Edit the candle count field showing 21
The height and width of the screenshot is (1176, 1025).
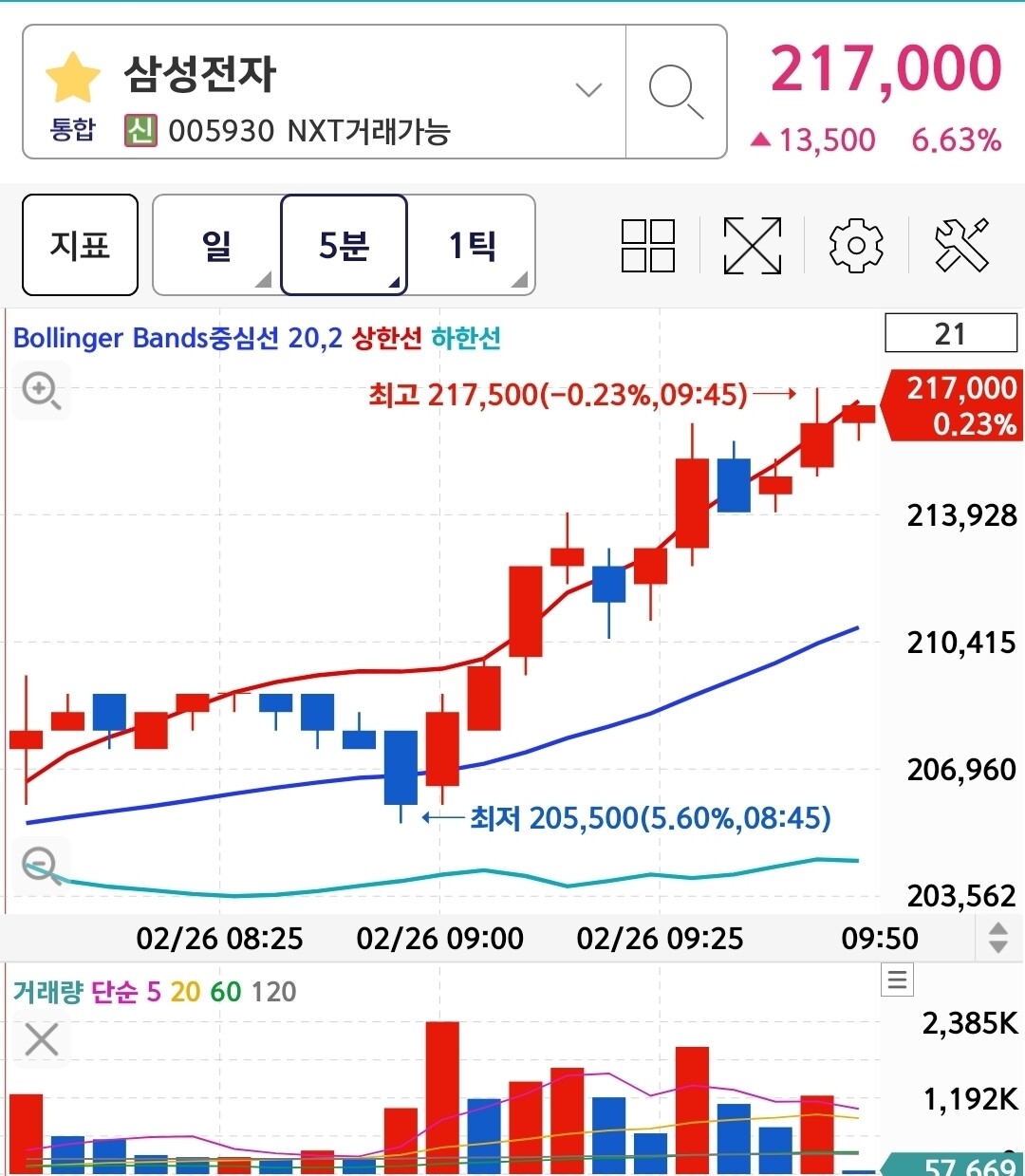pos(951,333)
